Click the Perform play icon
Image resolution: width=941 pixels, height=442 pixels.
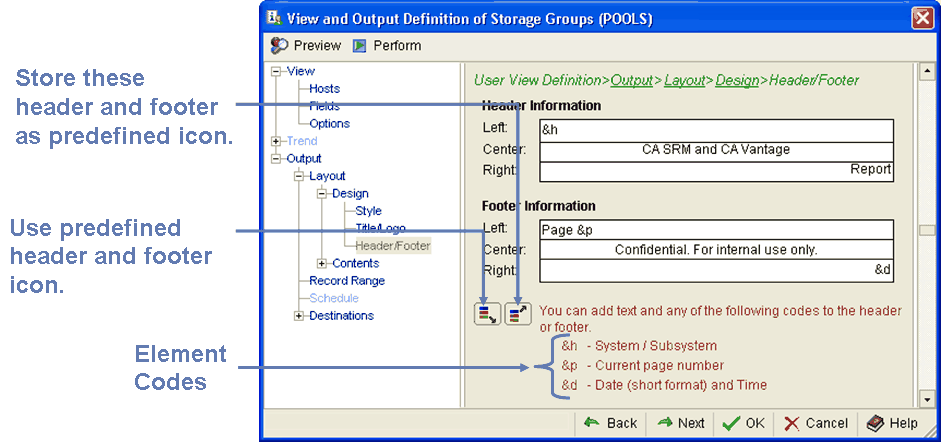[359, 46]
